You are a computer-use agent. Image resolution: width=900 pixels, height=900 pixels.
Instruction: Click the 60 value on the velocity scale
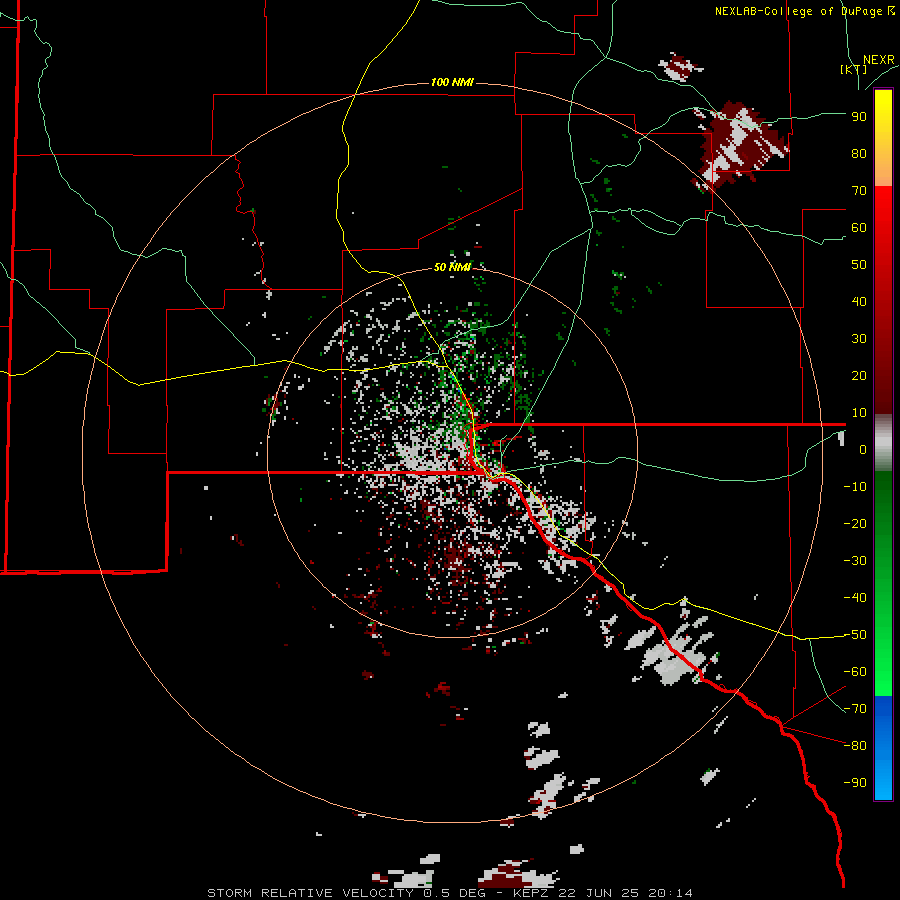[x=859, y=228]
